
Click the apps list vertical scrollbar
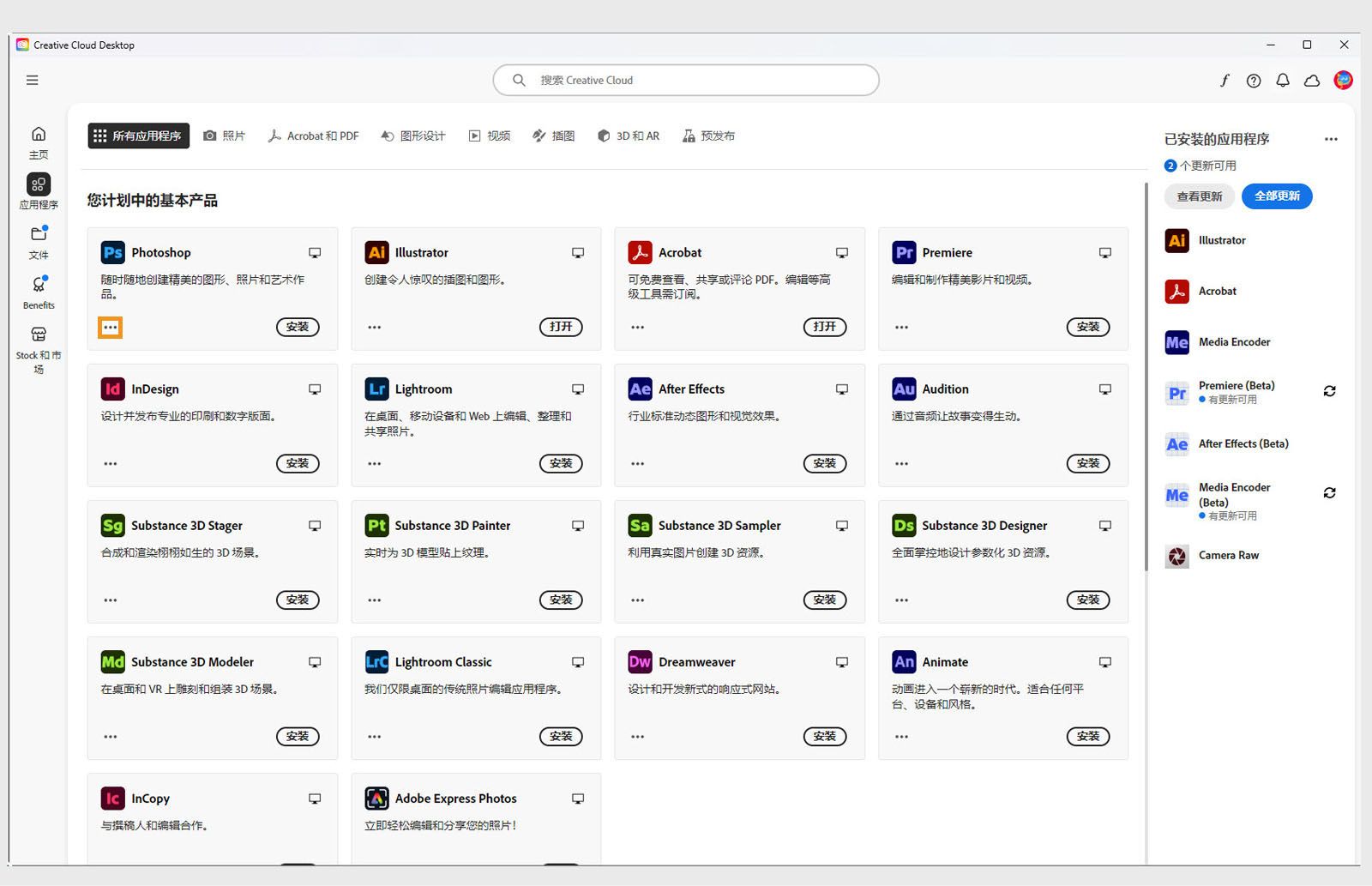[x=1146, y=377]
